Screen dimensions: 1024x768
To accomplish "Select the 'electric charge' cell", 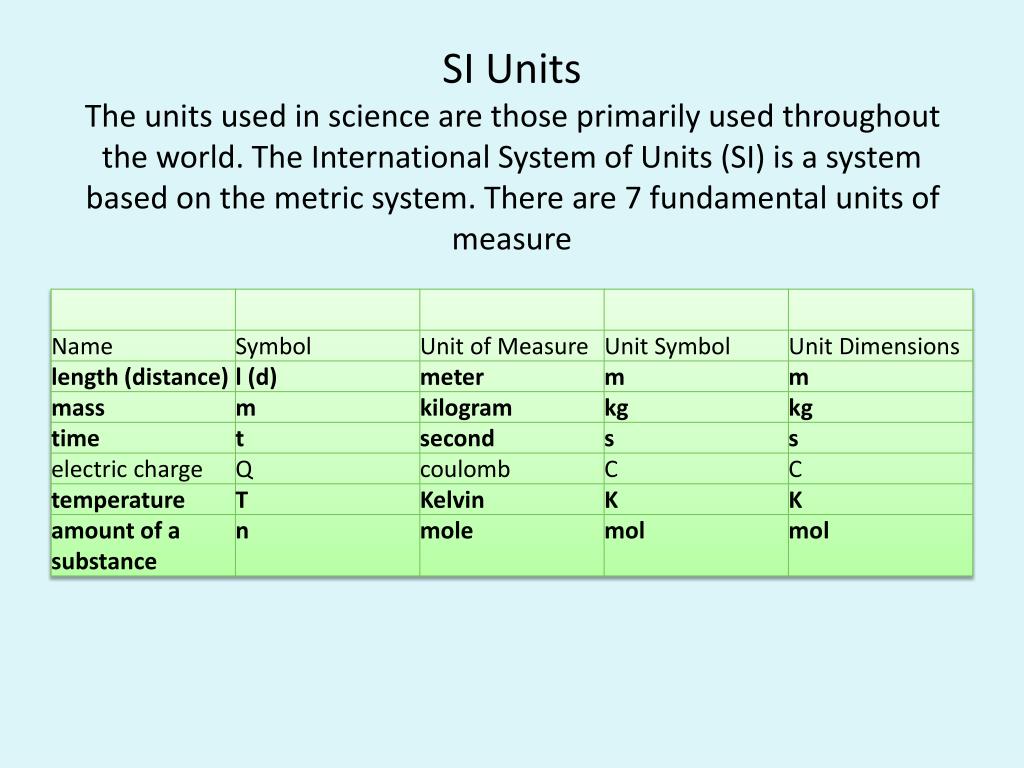I will coord(143,469).
